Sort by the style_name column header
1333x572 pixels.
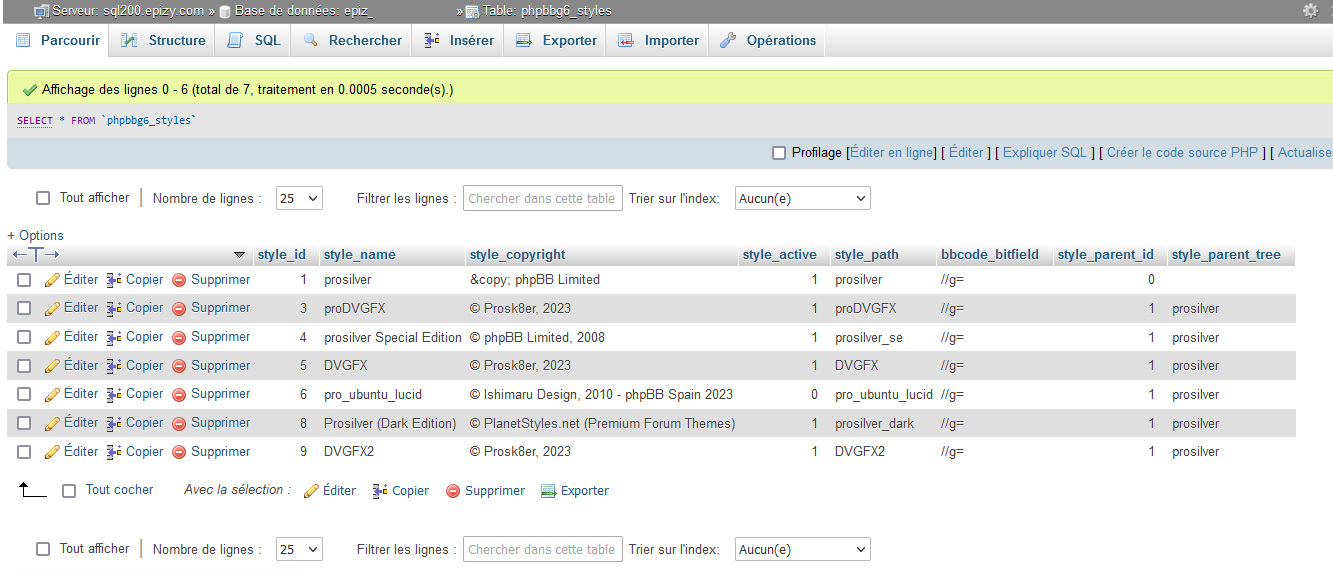(x=360, y=255)
